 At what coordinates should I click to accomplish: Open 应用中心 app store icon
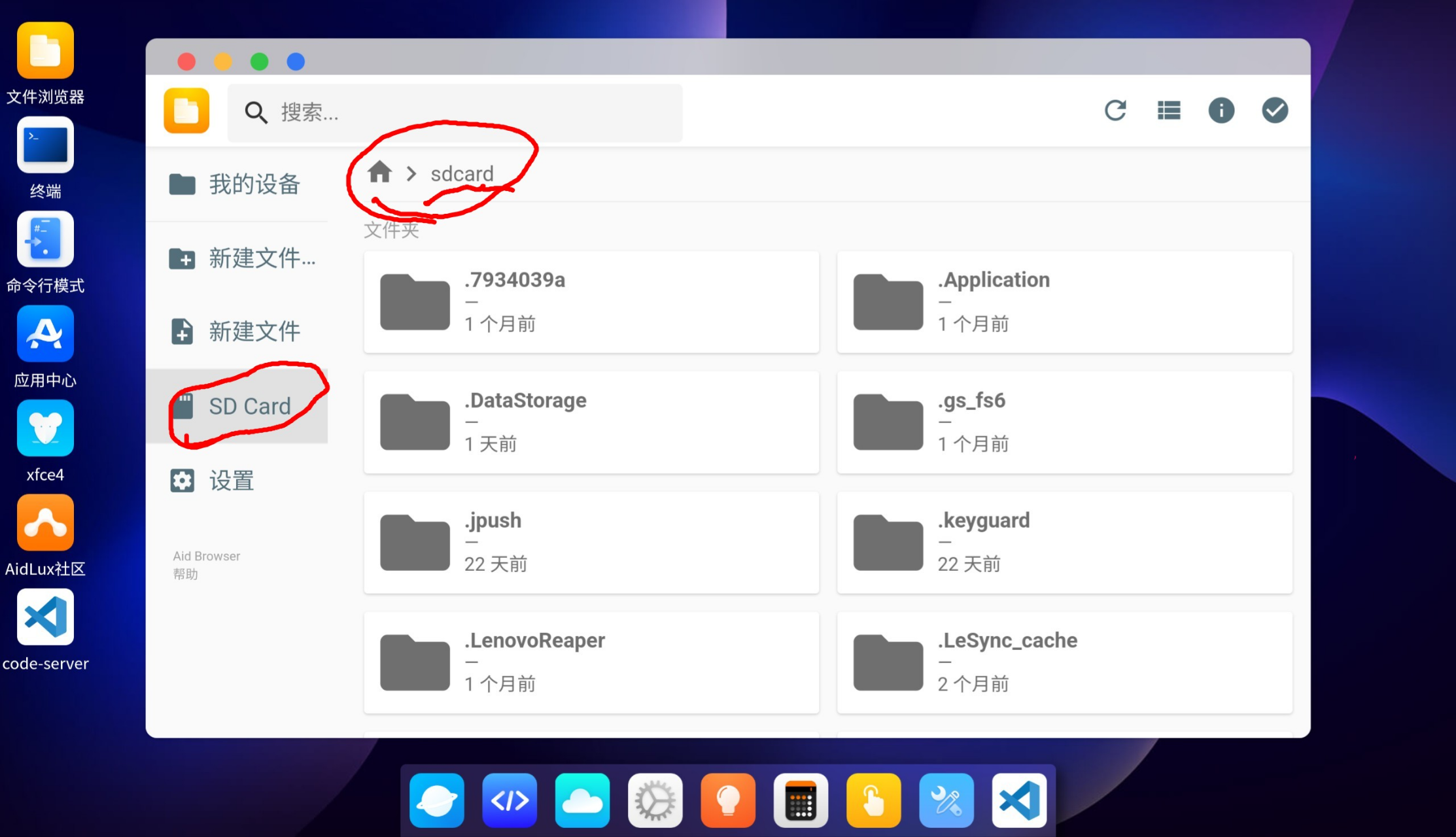point(45,333)
